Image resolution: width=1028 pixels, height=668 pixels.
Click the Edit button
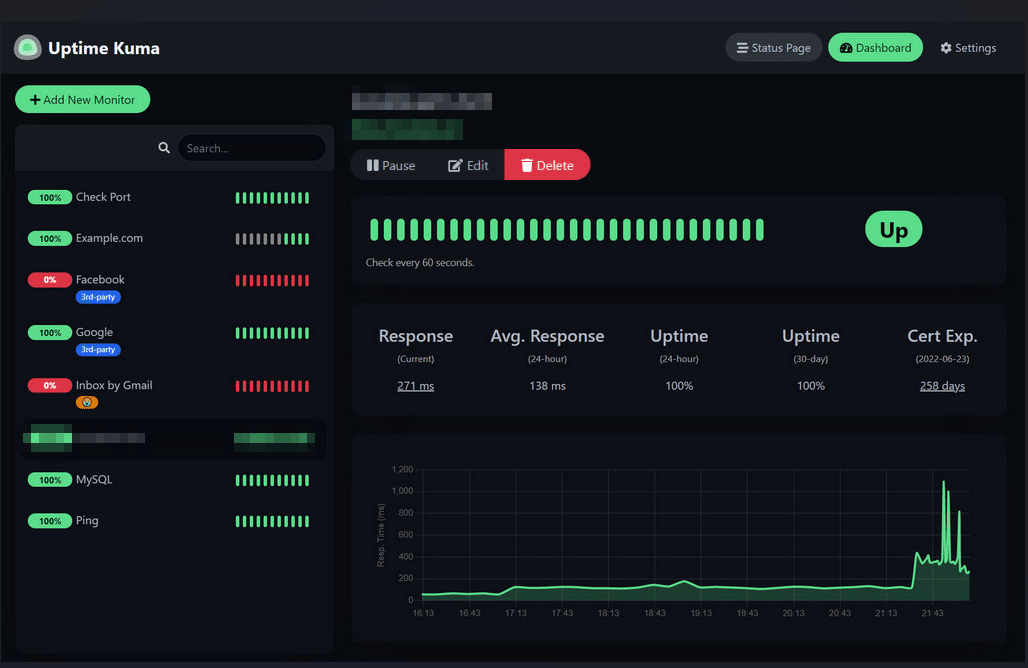[467, 165]
